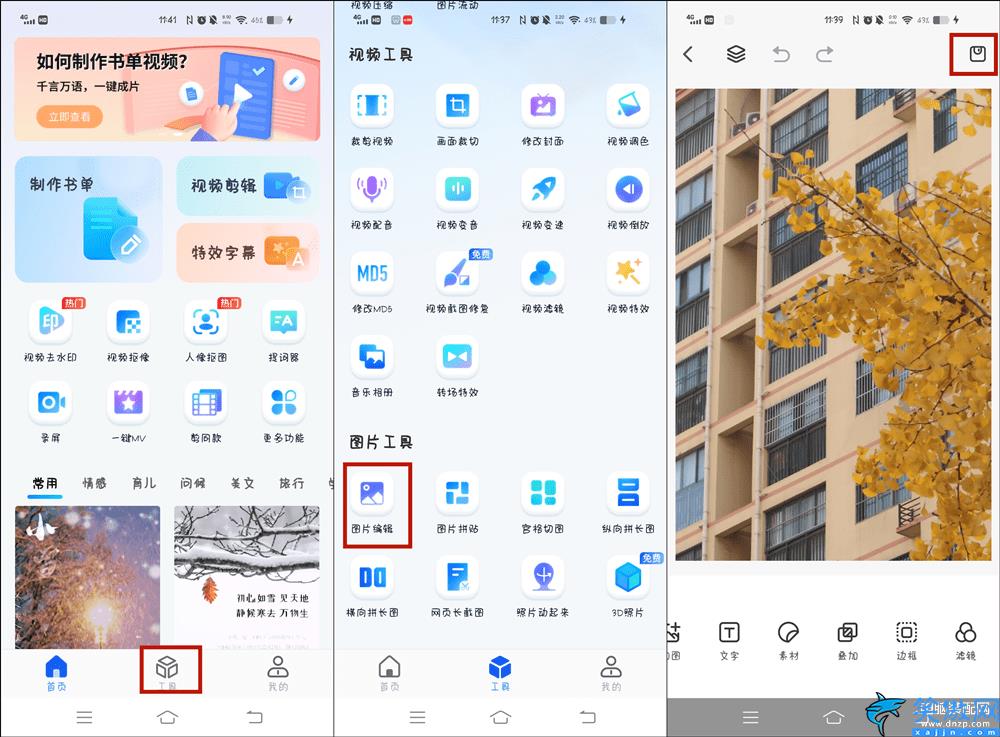The image size is (1000, 737).
Task: Open the 视频配音 microphone tool
Action: coord(372,200)
